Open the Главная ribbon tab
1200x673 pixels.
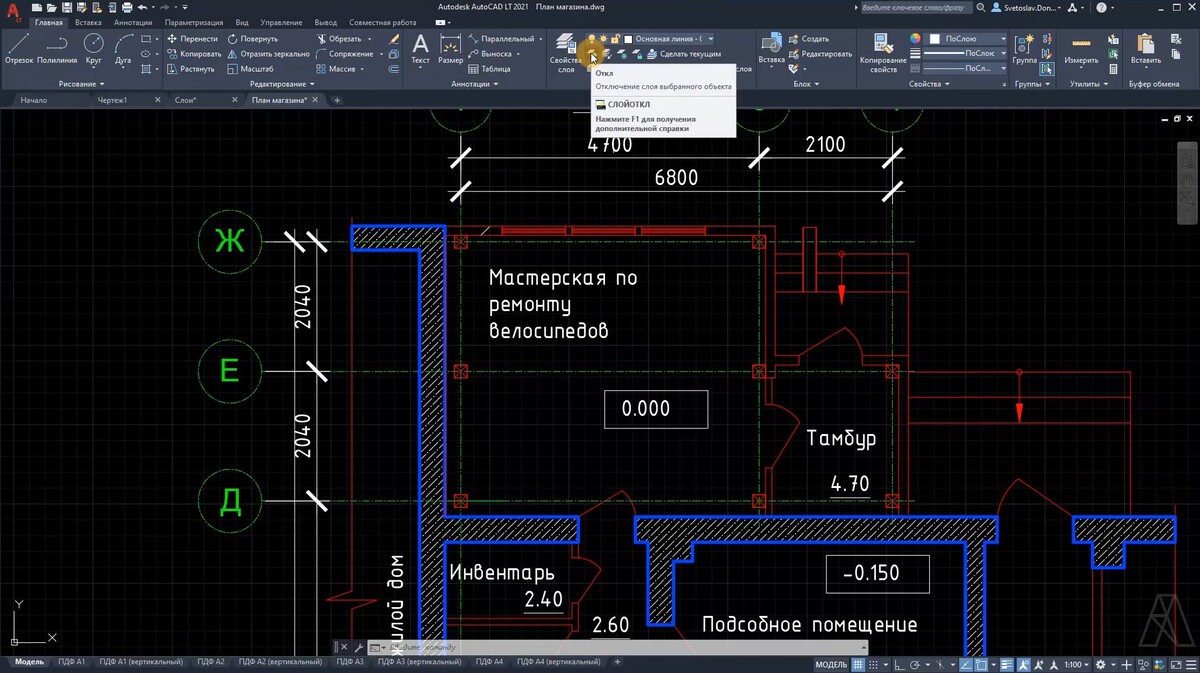pos(49,22)
